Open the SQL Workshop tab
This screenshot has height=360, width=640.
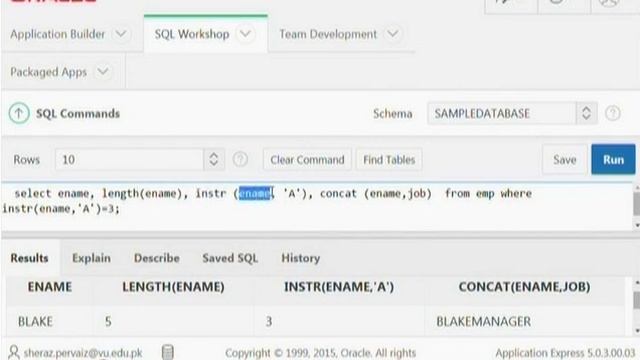[x=192, y=34]
